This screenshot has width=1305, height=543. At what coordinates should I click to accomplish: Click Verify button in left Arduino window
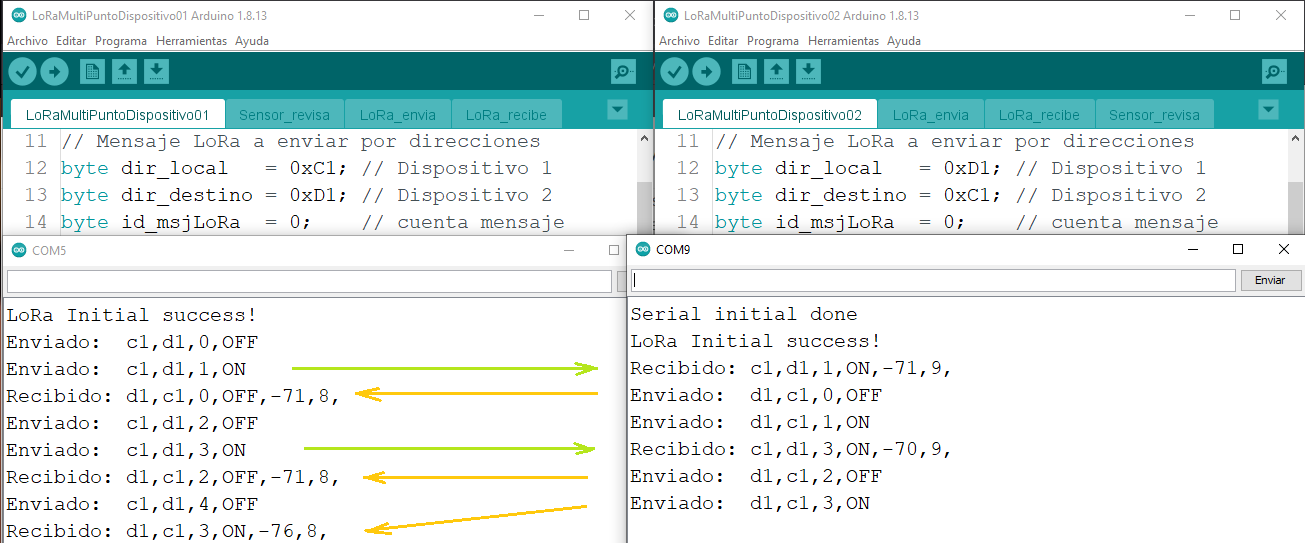pyautogui.click(x=23, y=71)
